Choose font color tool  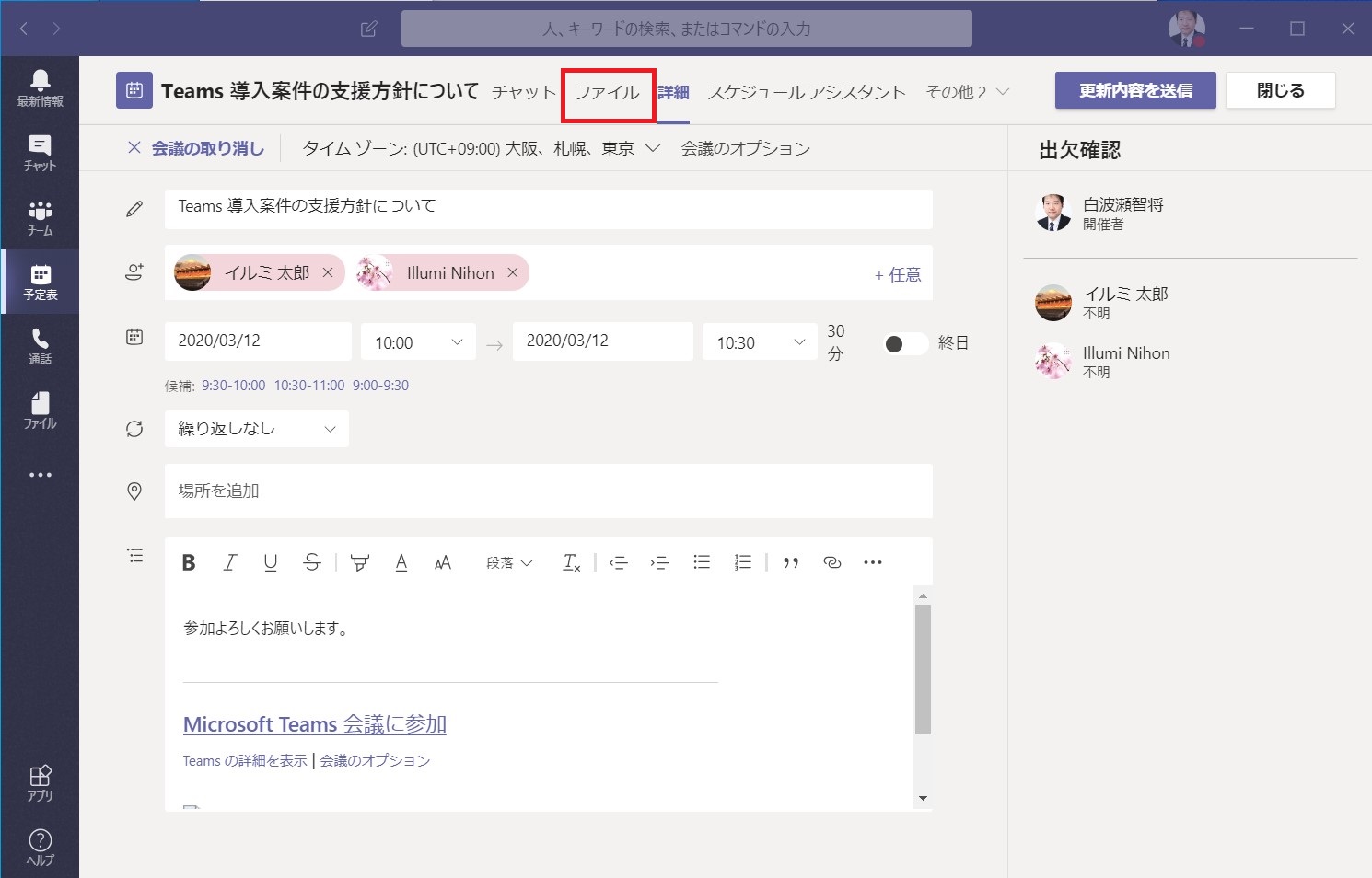pos(401,562)
